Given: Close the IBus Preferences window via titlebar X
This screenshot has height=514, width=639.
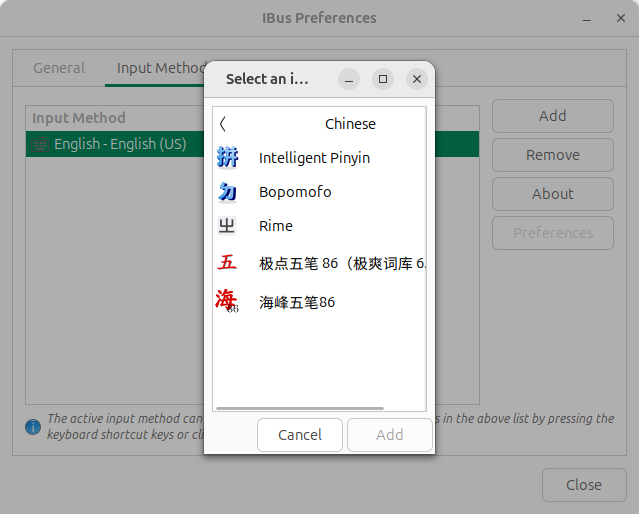Looking at the screenshot, I should tap(621, 18).
